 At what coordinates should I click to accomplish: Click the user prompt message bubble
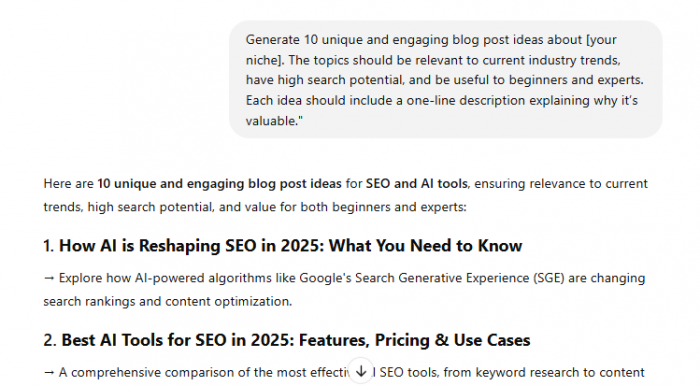446,79
